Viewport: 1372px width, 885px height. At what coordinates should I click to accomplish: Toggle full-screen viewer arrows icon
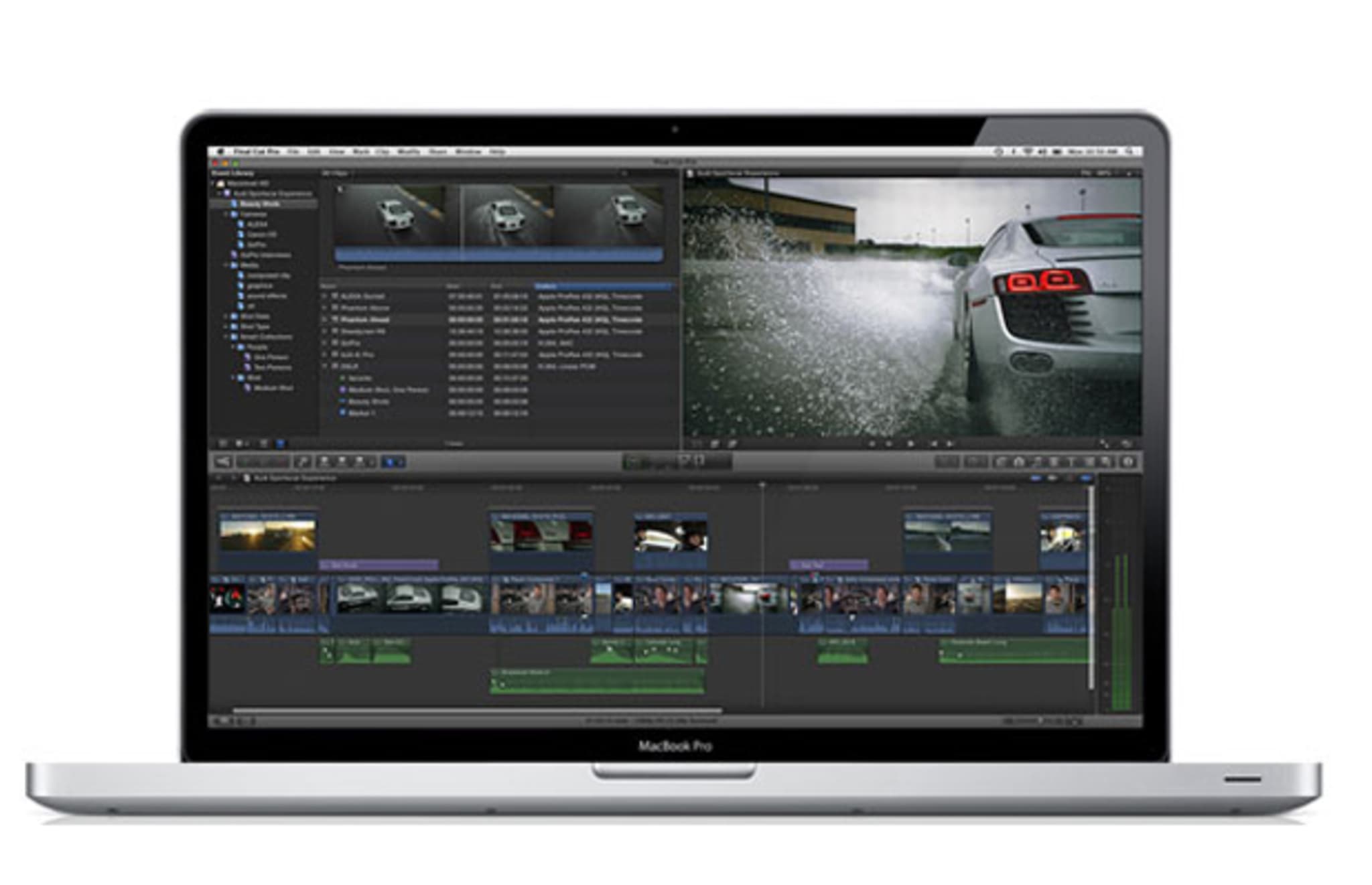click(1103, 444)
